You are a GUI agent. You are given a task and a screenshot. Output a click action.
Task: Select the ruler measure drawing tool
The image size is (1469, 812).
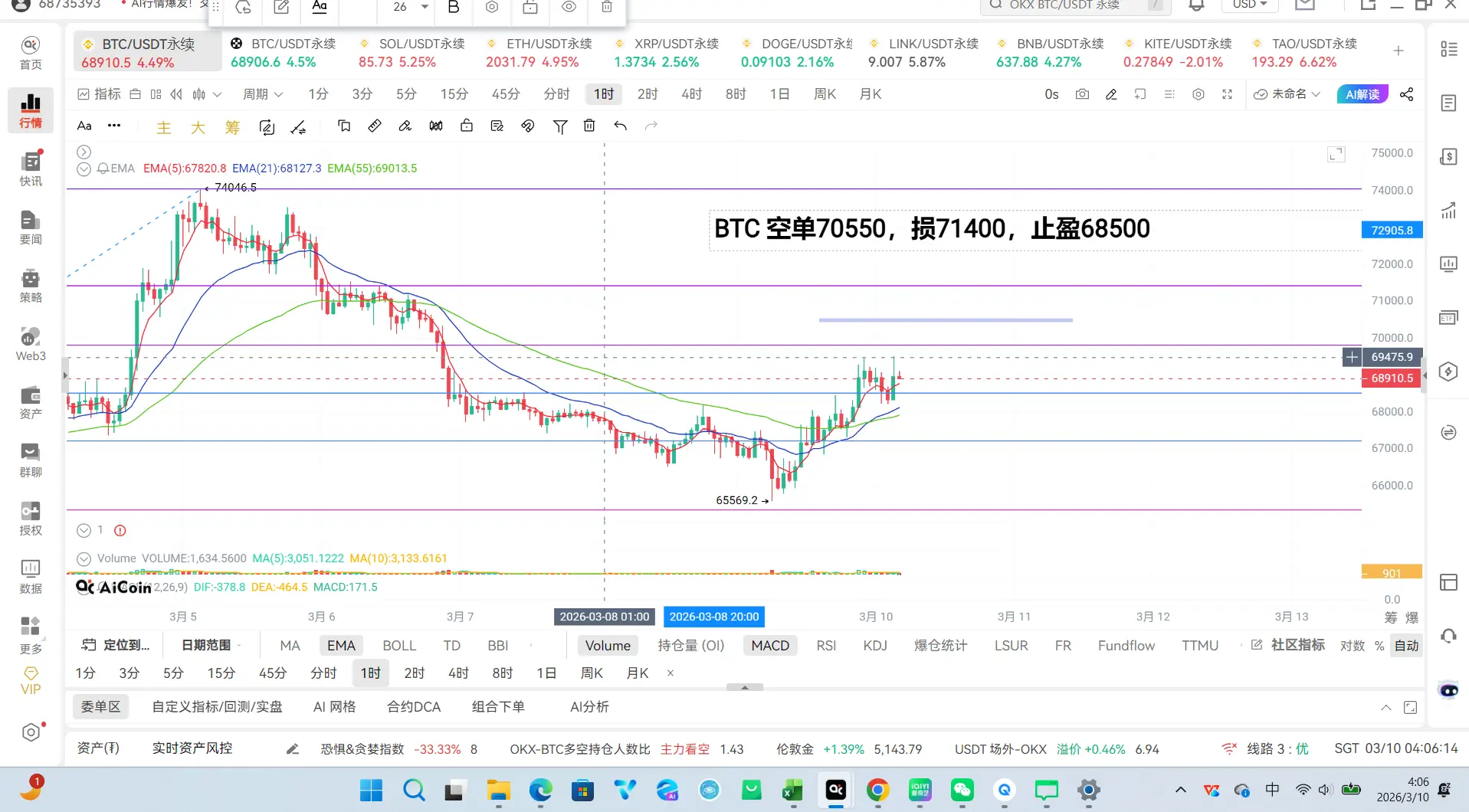coord(375,126)
